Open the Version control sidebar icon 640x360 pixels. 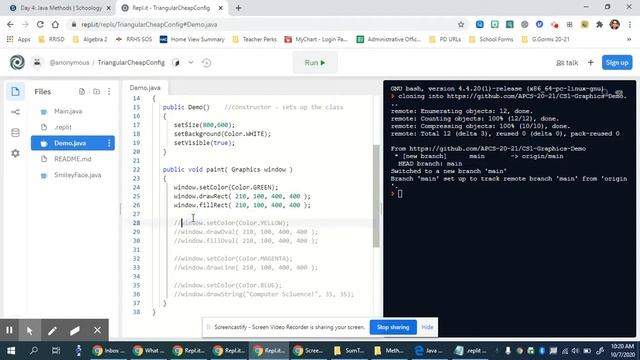16,112
